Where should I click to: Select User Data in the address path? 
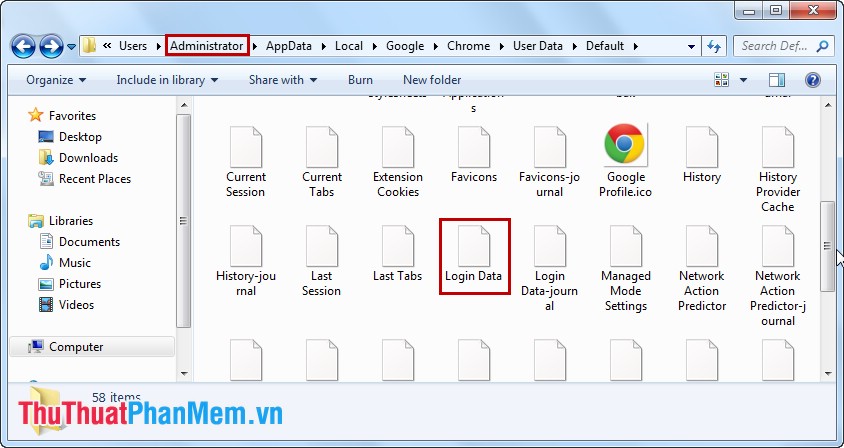coord(538,46)
